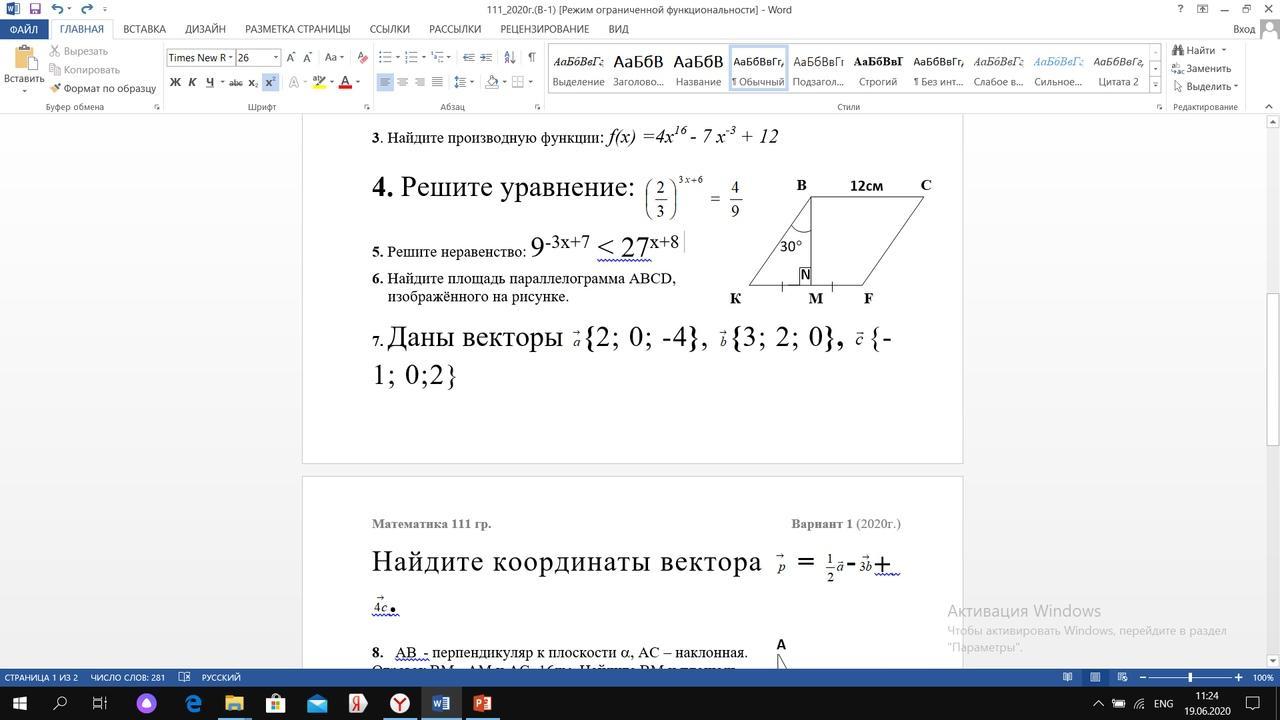Apply the red font color

pyautogui.click(x=345, y=82)
